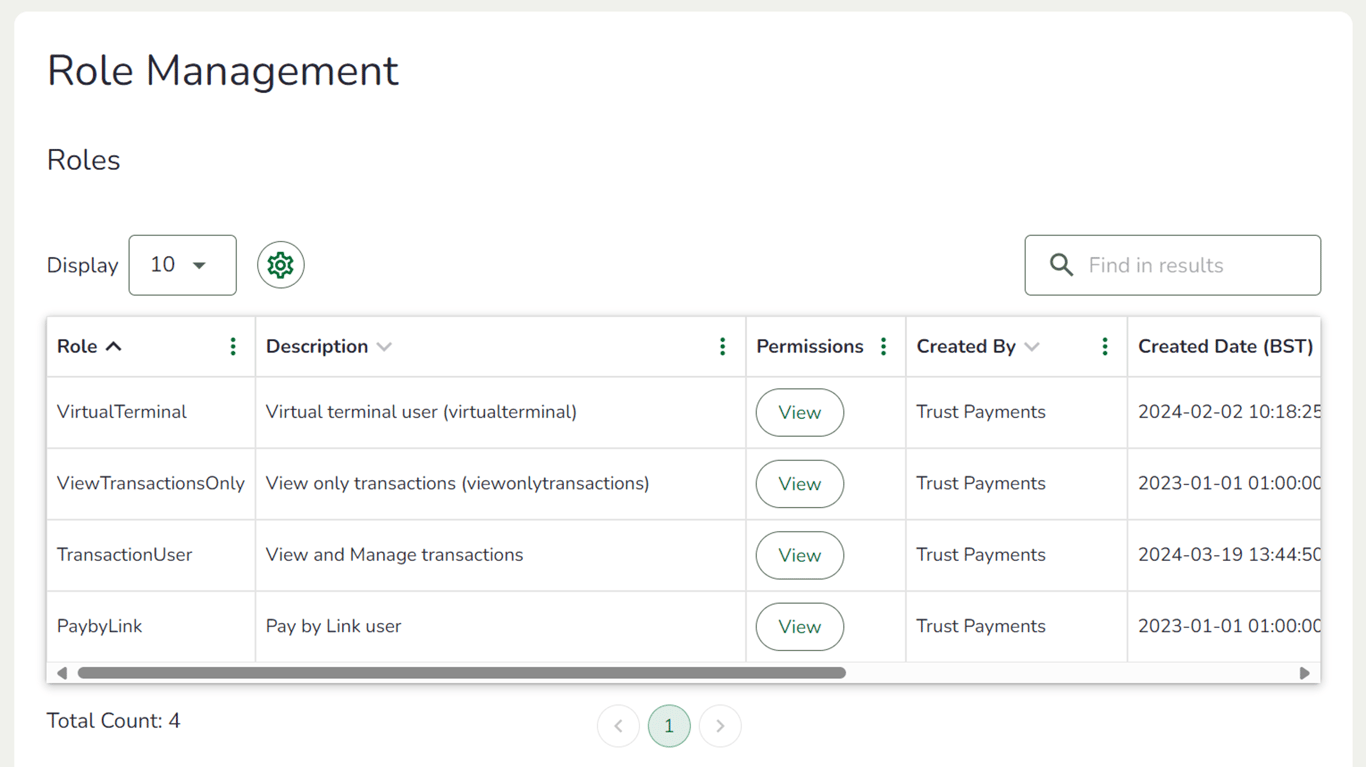Toggle Description column sort chevron
This screenshot has width=1366, height=767.
point(384,347)
